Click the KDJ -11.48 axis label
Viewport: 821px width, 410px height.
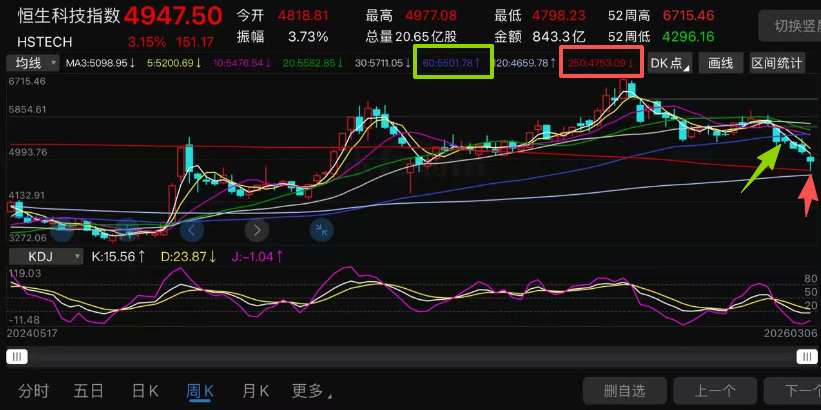pyautogui.click(x=24, y=320)
